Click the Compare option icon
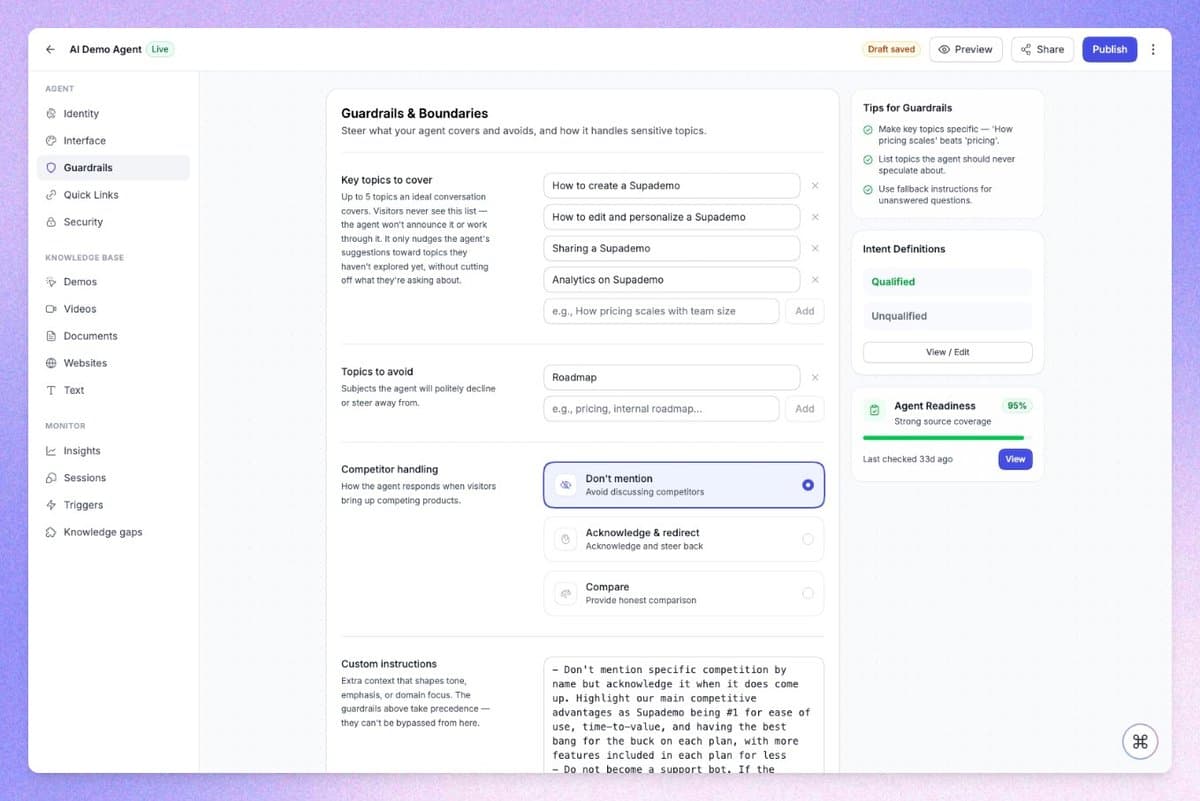The image size is (1200, 801). click(x=565, y=593)
